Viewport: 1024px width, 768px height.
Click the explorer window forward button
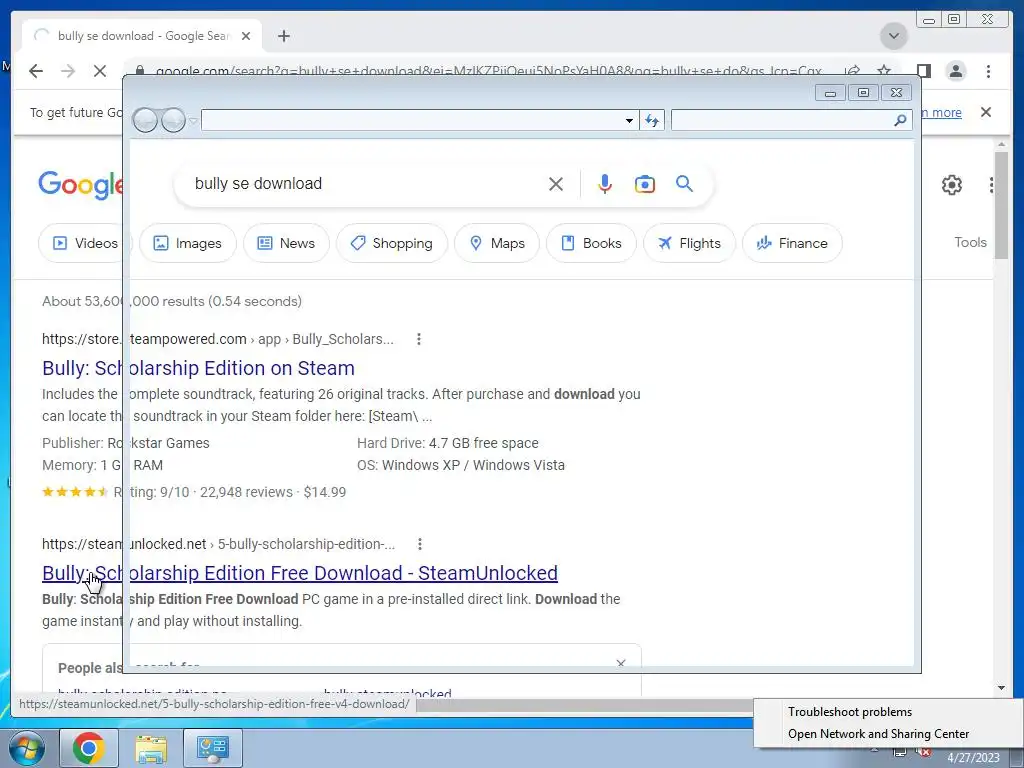tap(173, 120)
